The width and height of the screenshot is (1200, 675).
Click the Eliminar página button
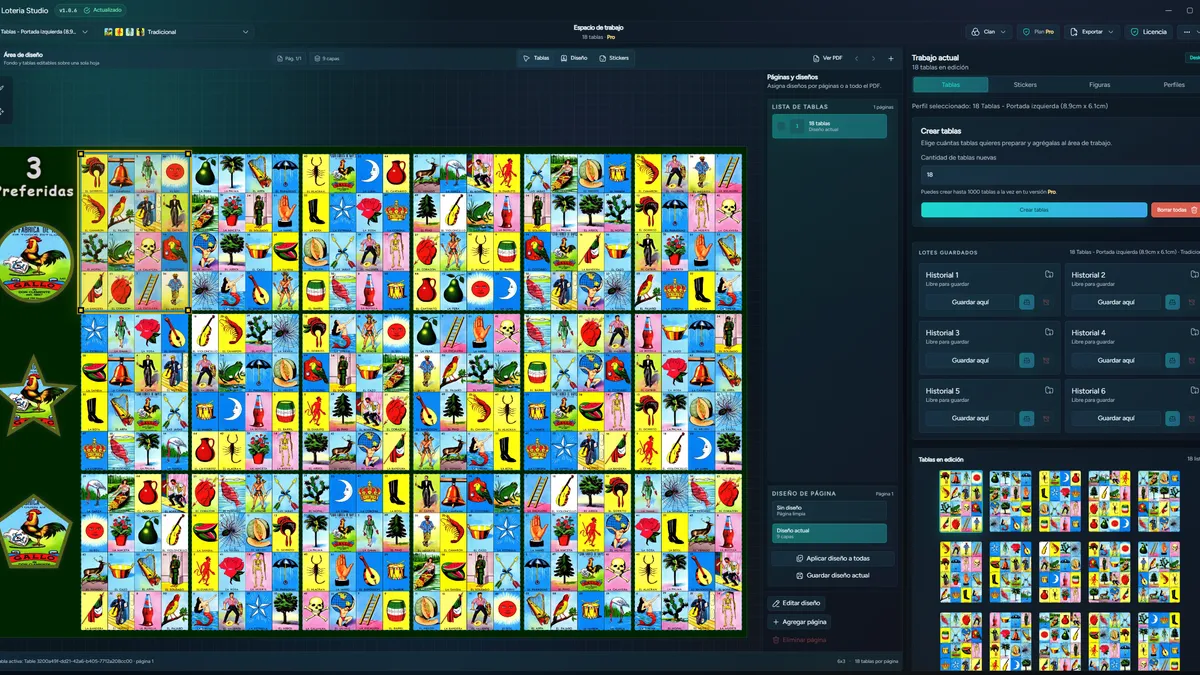[799, 639]
